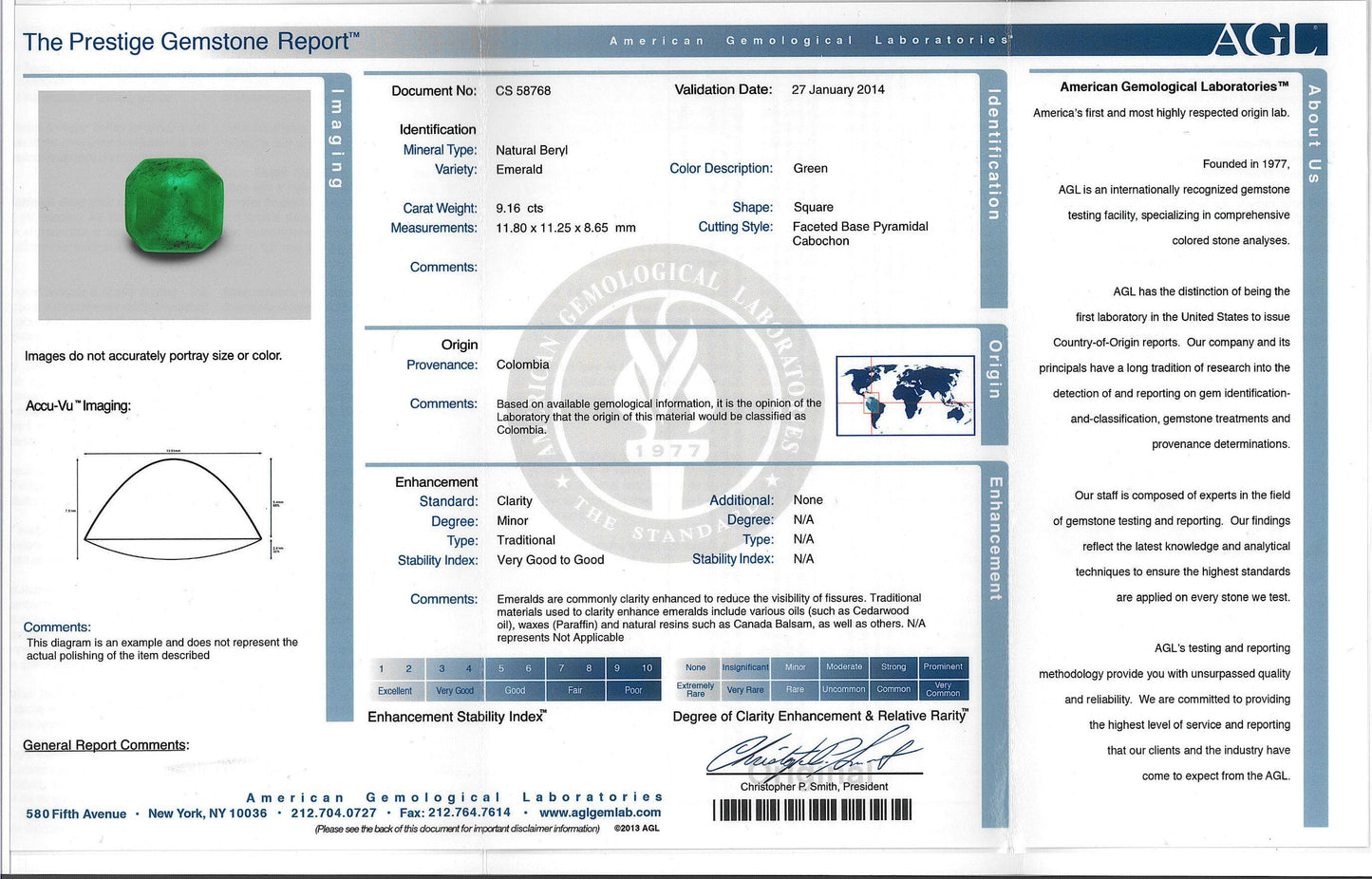The image size is (1372, 879).
Task: Open the vertical About Us tab
Action: click(x=1314, y=134)
